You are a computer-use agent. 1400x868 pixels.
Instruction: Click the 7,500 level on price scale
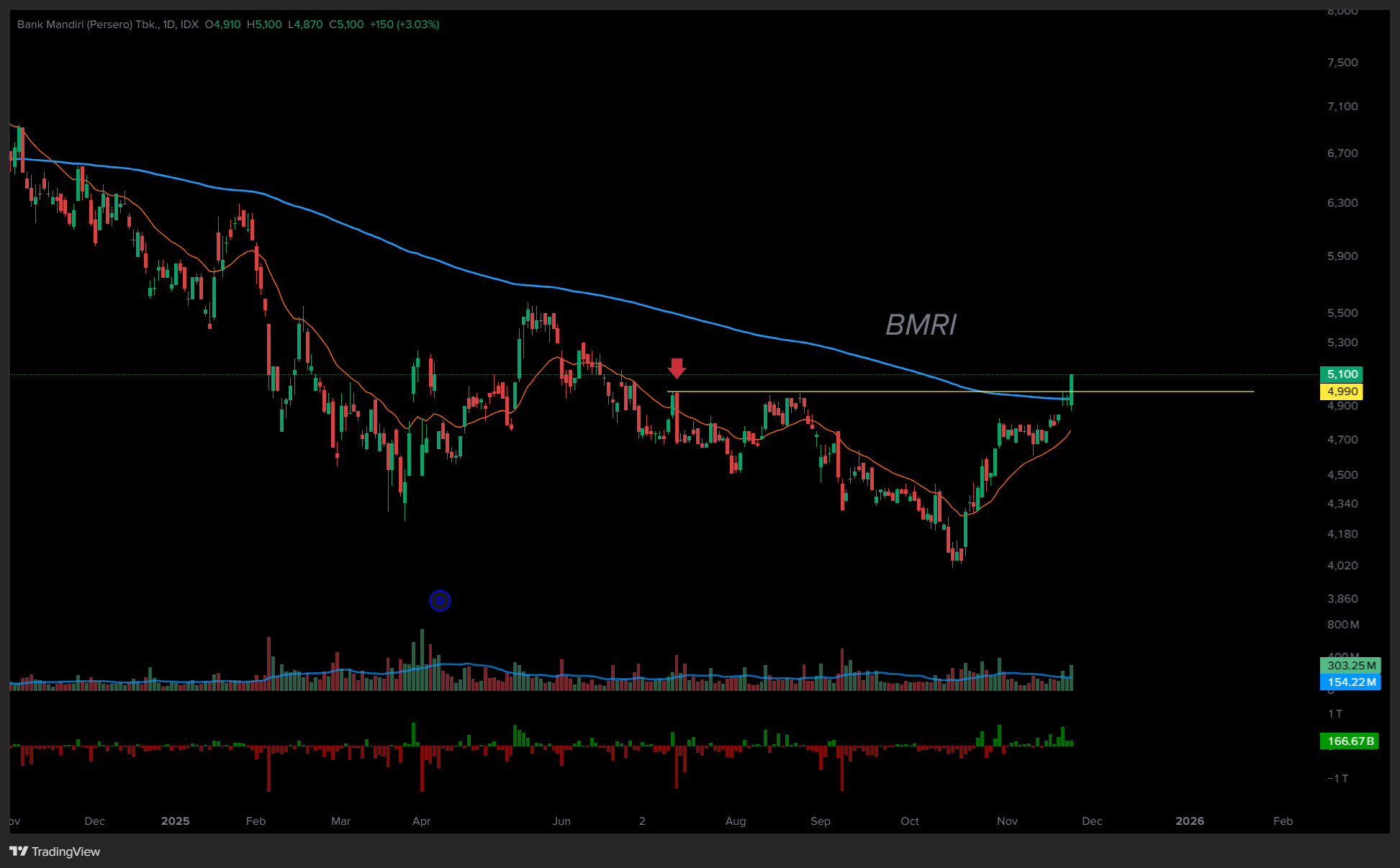pos(1342,63)
